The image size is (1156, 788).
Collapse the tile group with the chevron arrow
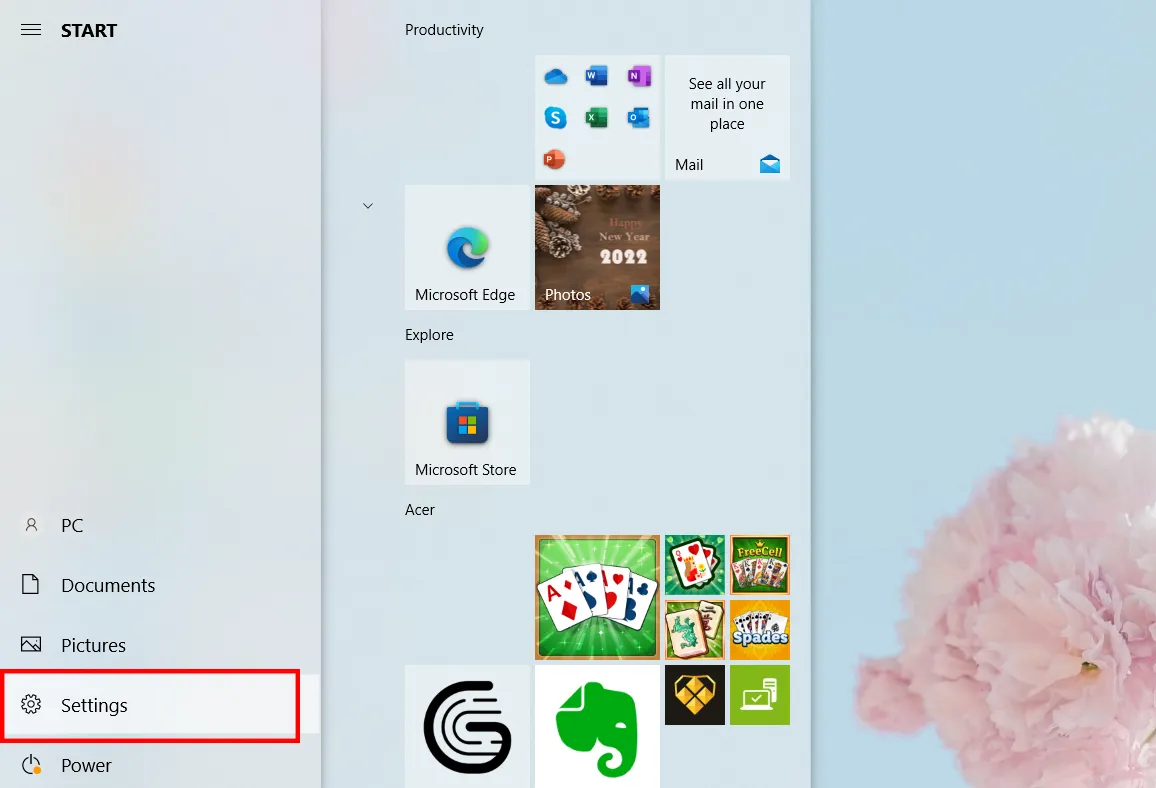[367, 205]
